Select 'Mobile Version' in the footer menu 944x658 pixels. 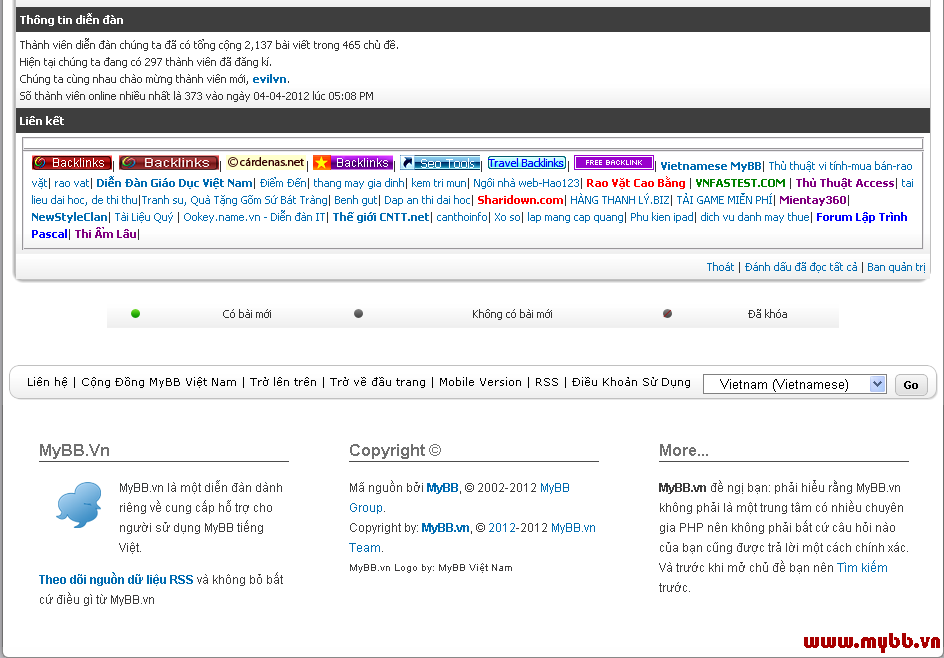[x=480, y=382]
